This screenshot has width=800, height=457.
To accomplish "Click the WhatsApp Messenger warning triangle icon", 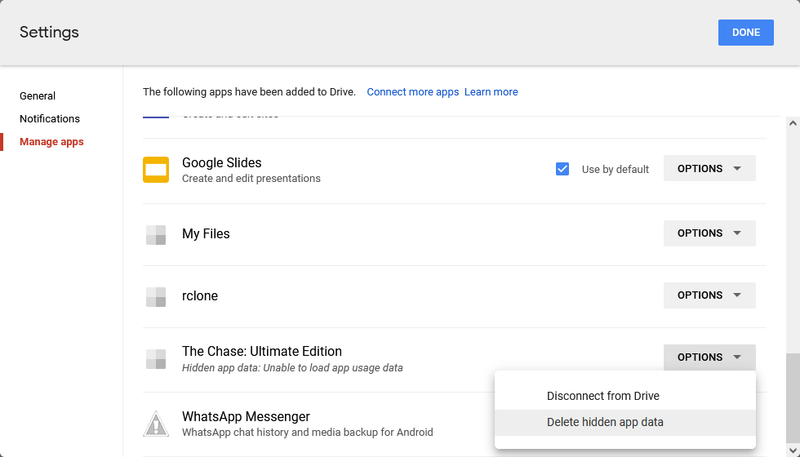I will [156, 424].
